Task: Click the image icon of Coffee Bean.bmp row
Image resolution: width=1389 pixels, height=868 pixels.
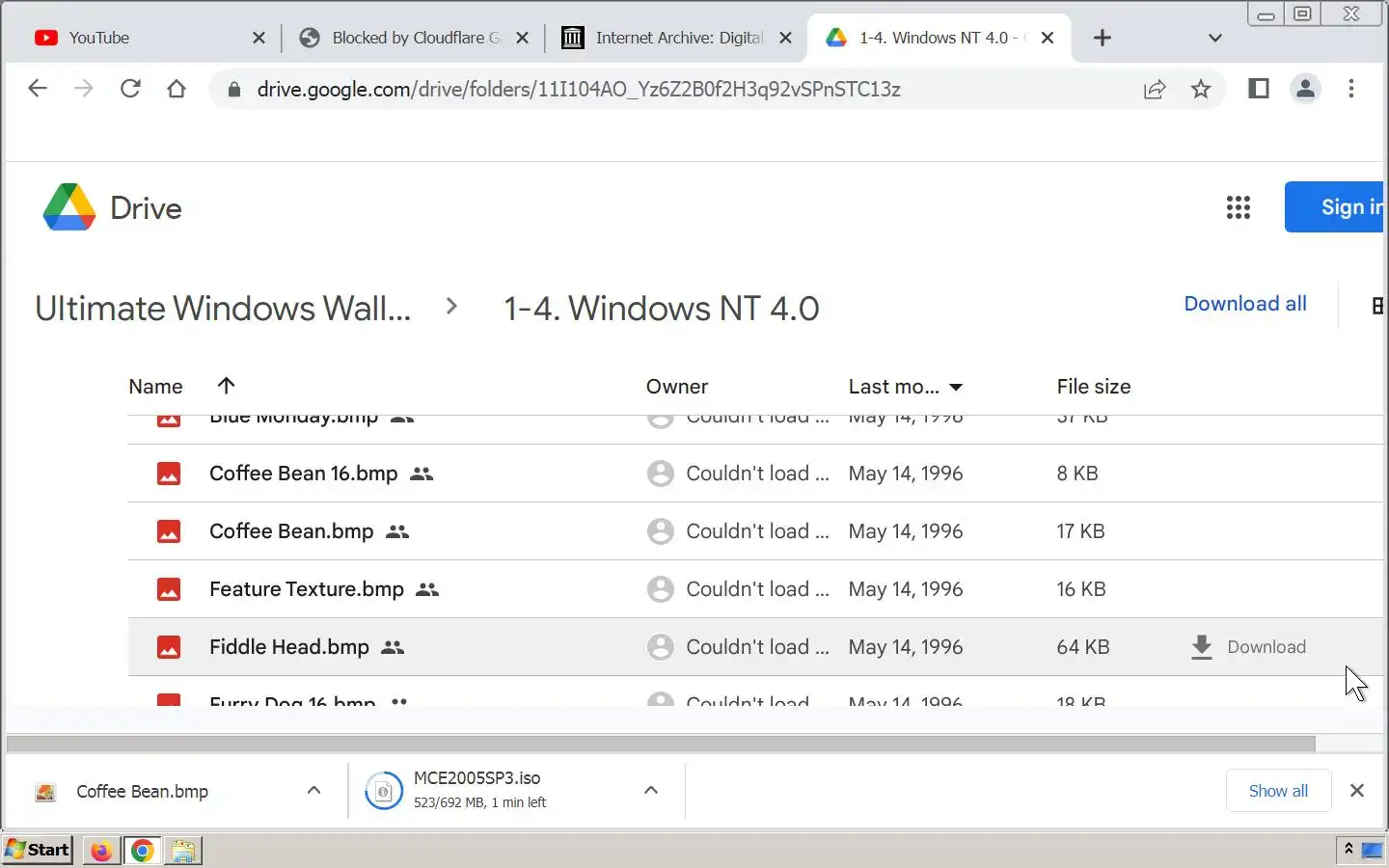Action: coord(169,531)
